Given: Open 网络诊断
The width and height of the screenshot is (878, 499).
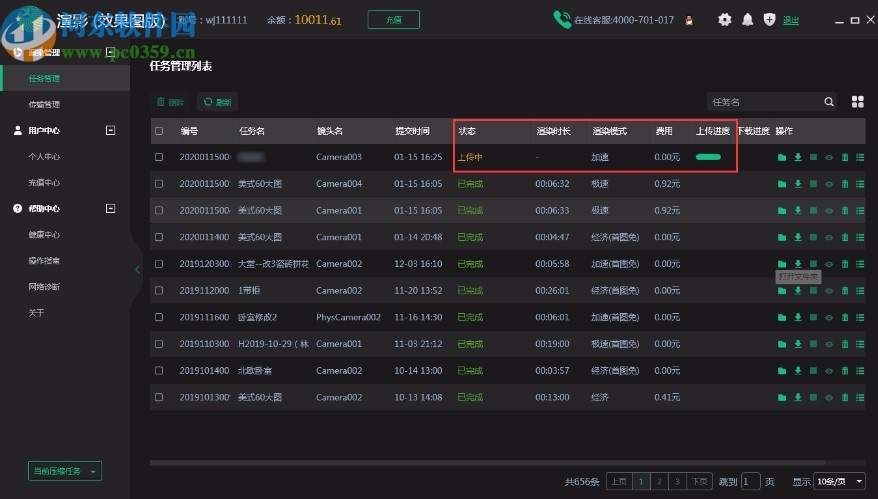Looking at the screenshot, I should (x=44, y=287).
